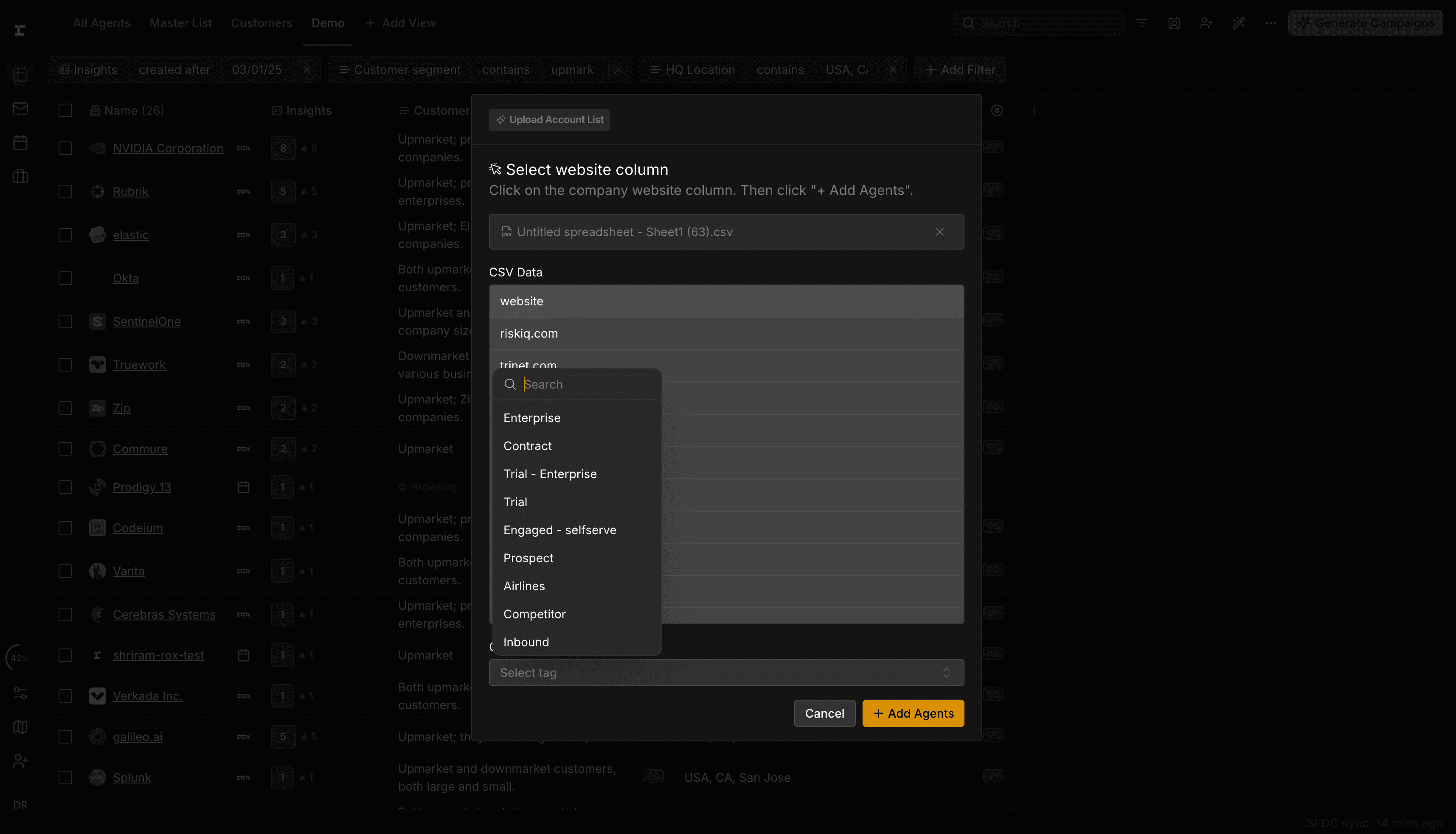Click the mail icon in sidebar

coord(20,109)
